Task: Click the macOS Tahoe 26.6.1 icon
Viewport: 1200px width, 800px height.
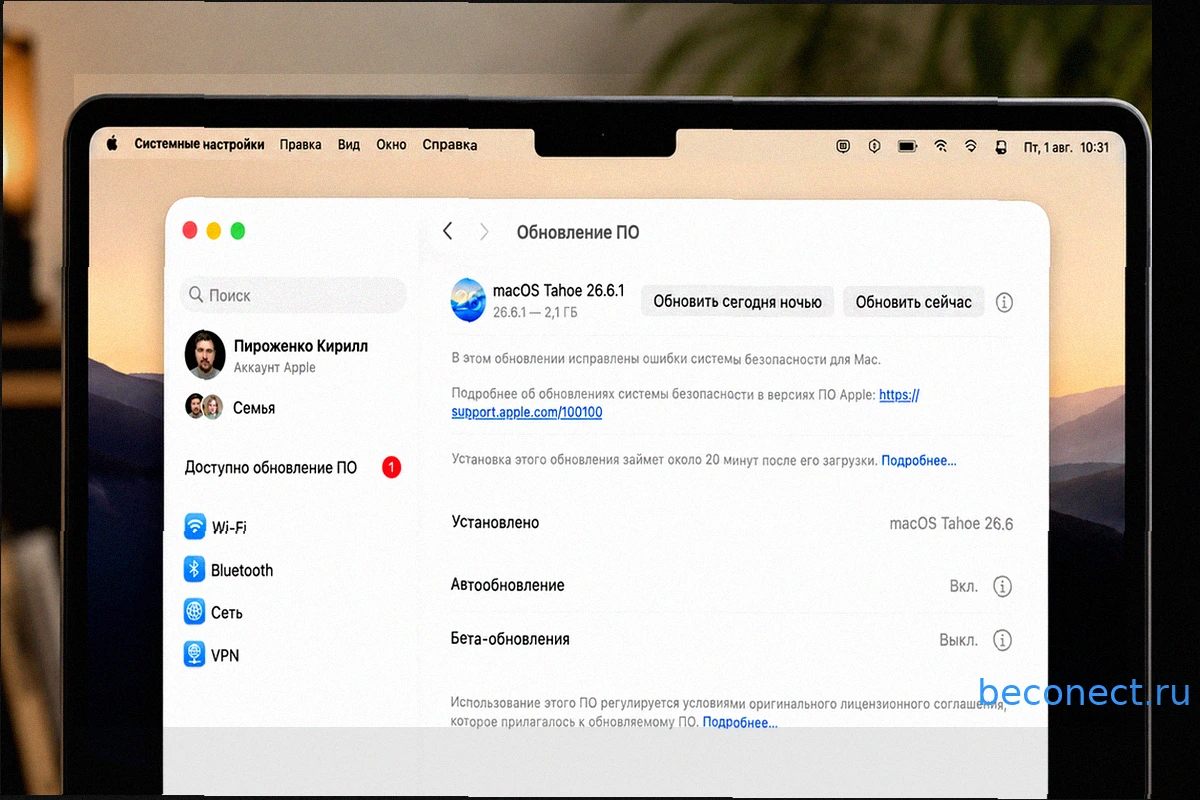Action: point(468,300)
